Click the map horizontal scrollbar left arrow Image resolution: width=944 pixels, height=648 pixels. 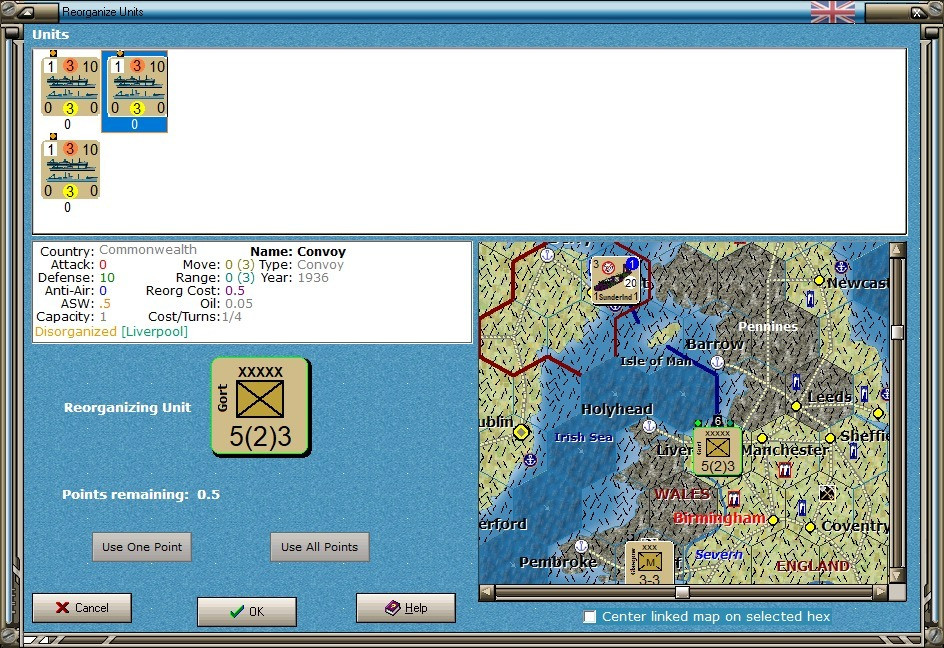pos(486,592)
